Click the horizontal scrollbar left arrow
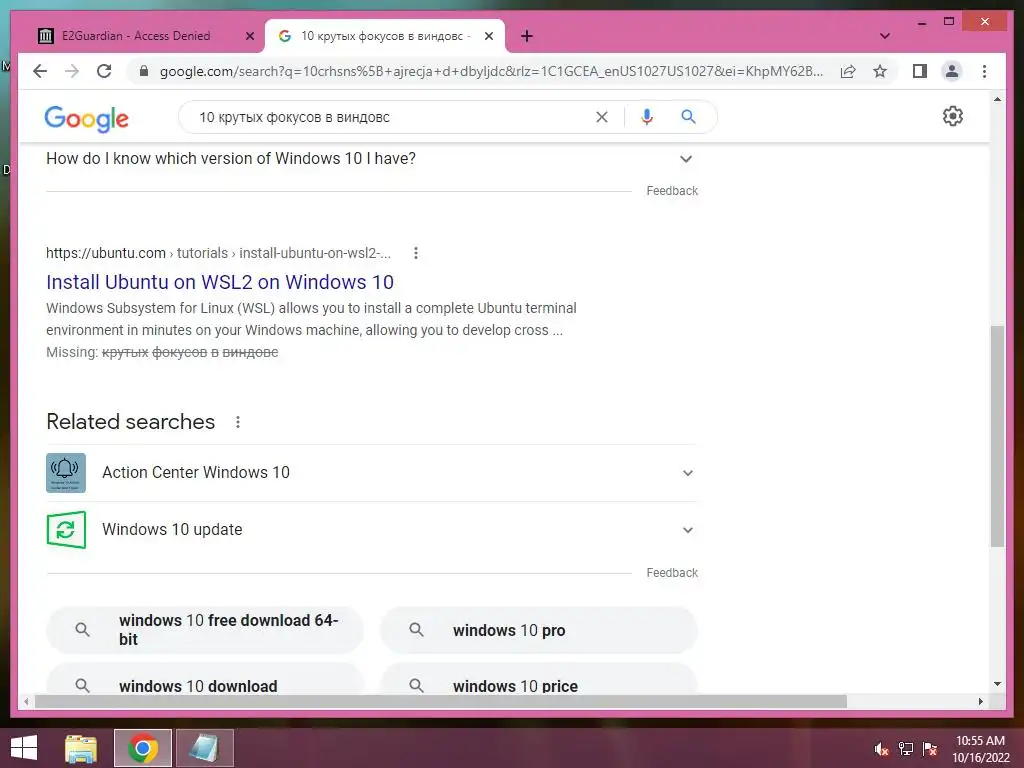This screenshot has height=768, width=1024. click(x=26, y=701)
